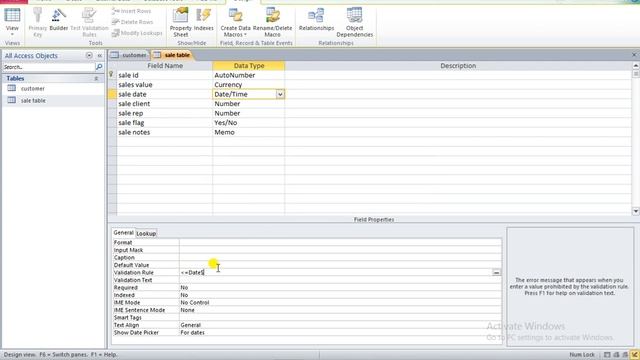The height and width of the screenshot is (360, 640).
Task: Click the Description column header
Action: (x=458, y=66)
